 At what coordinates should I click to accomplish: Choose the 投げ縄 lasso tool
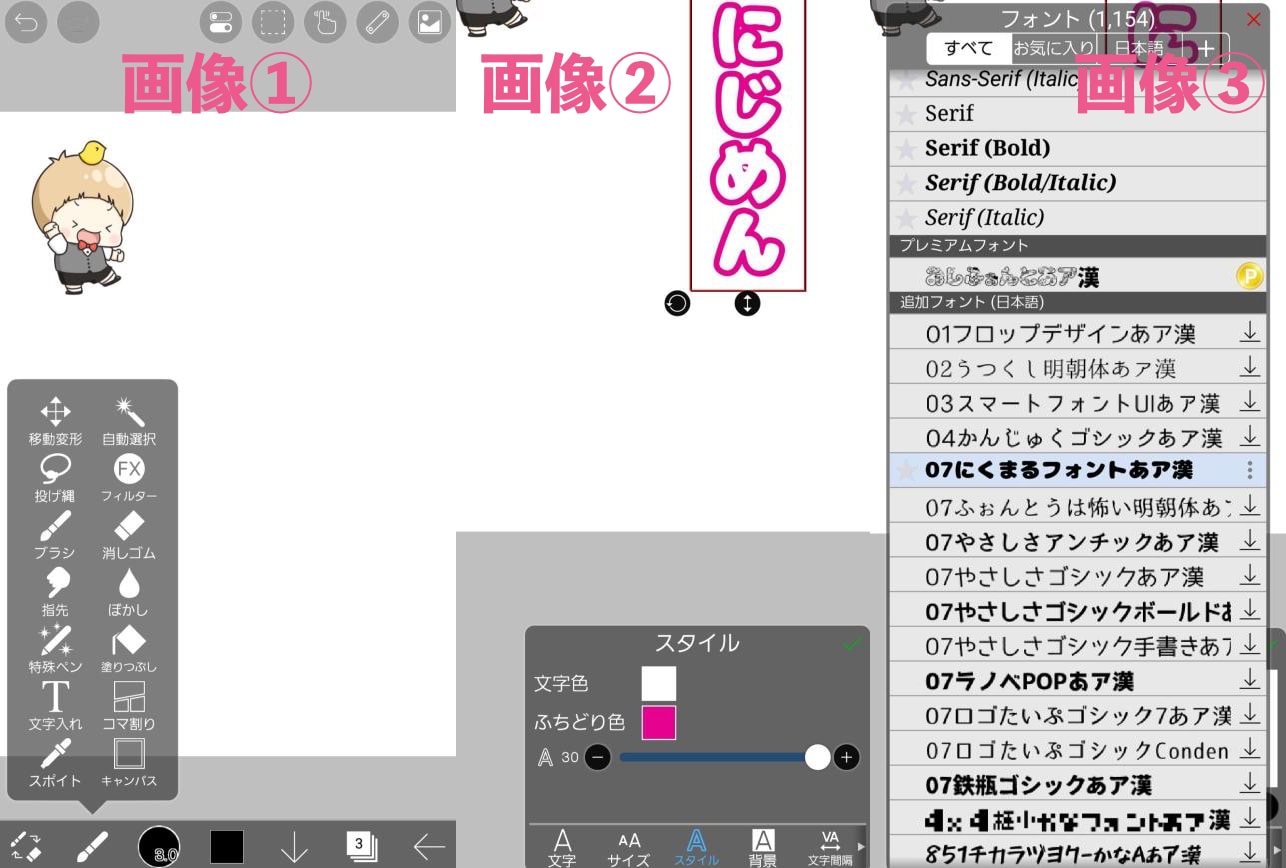click(x=55, y=478)
